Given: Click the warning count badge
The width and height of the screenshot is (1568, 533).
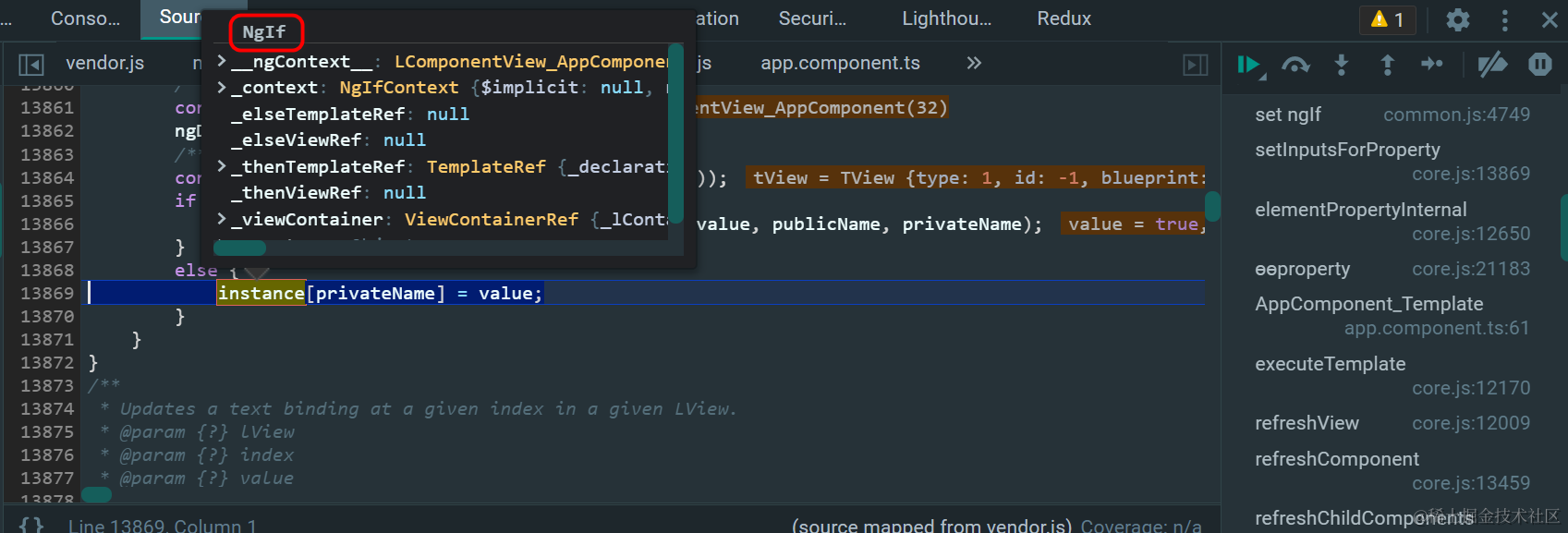Looking at the screenshot, I should pyautogui.click(x=1388, y=19).
